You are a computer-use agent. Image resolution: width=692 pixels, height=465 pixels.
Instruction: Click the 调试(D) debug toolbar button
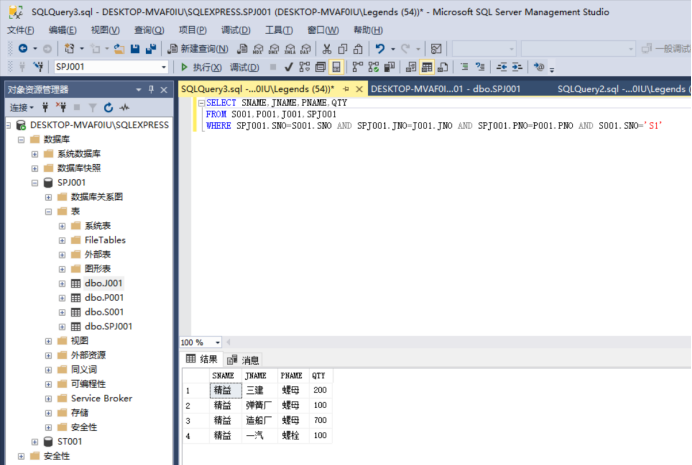tap(244, 67)
